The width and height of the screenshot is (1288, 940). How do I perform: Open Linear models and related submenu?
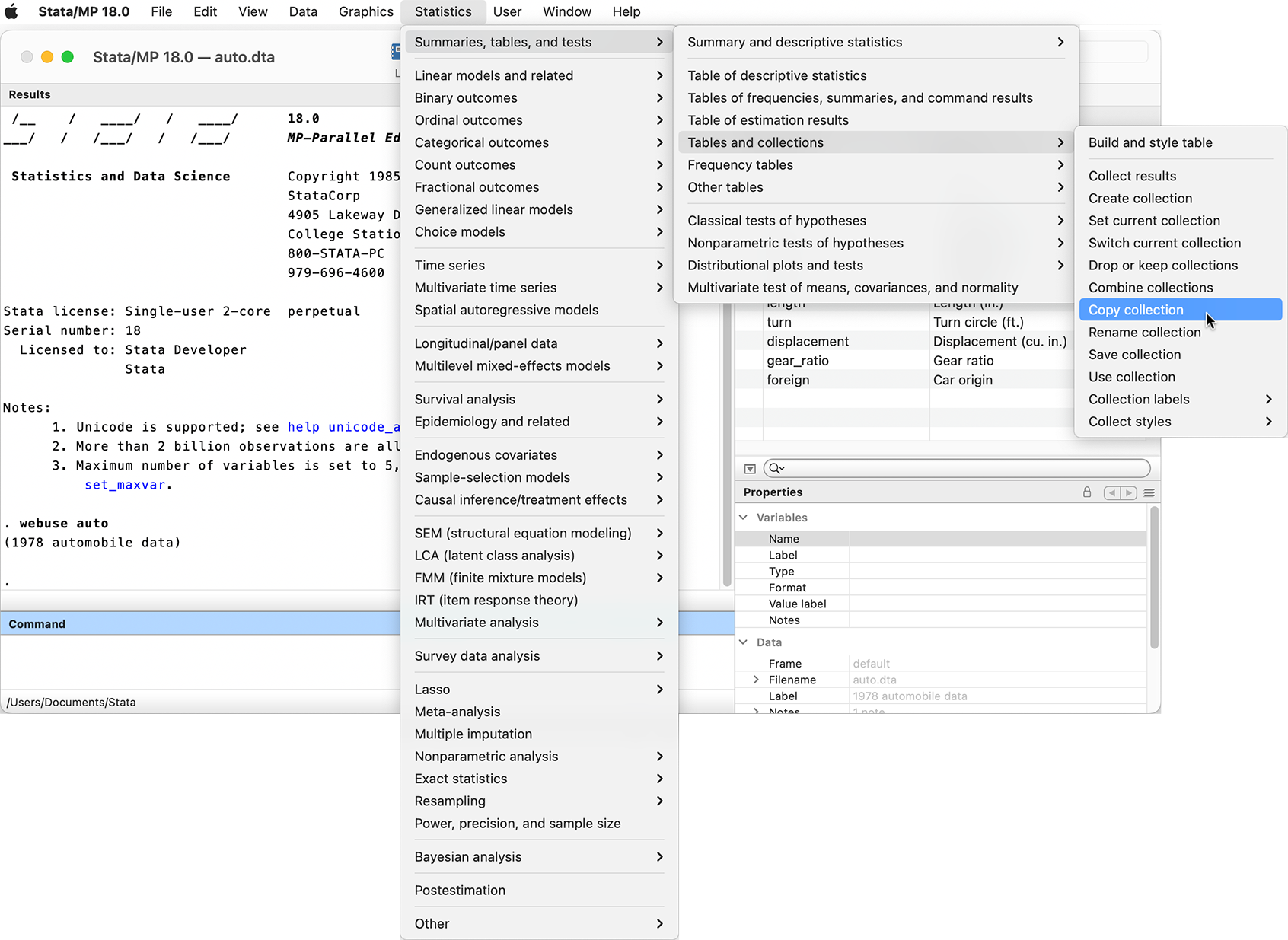(x=539, y=75)
